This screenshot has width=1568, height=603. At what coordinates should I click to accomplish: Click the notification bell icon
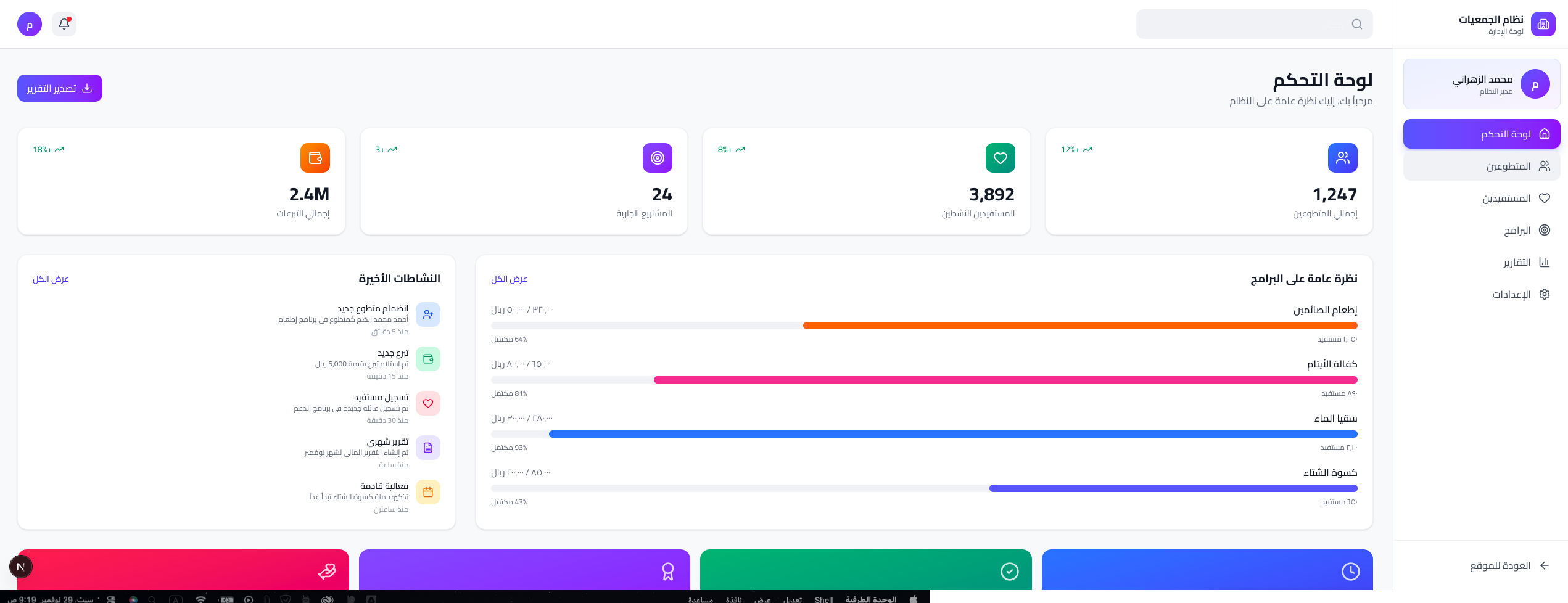pyautogui.click(x=64, y=24)
